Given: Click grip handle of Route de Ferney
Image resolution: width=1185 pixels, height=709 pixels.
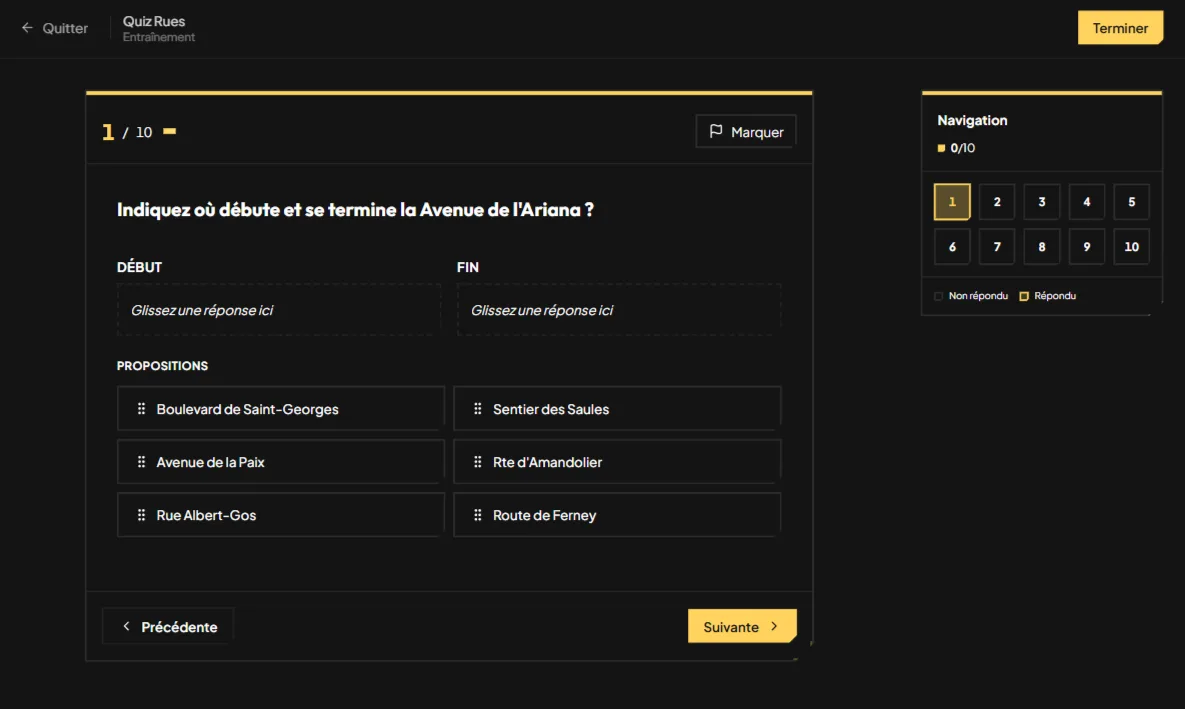Looking at the screenshot, I should tap(478, 515).
